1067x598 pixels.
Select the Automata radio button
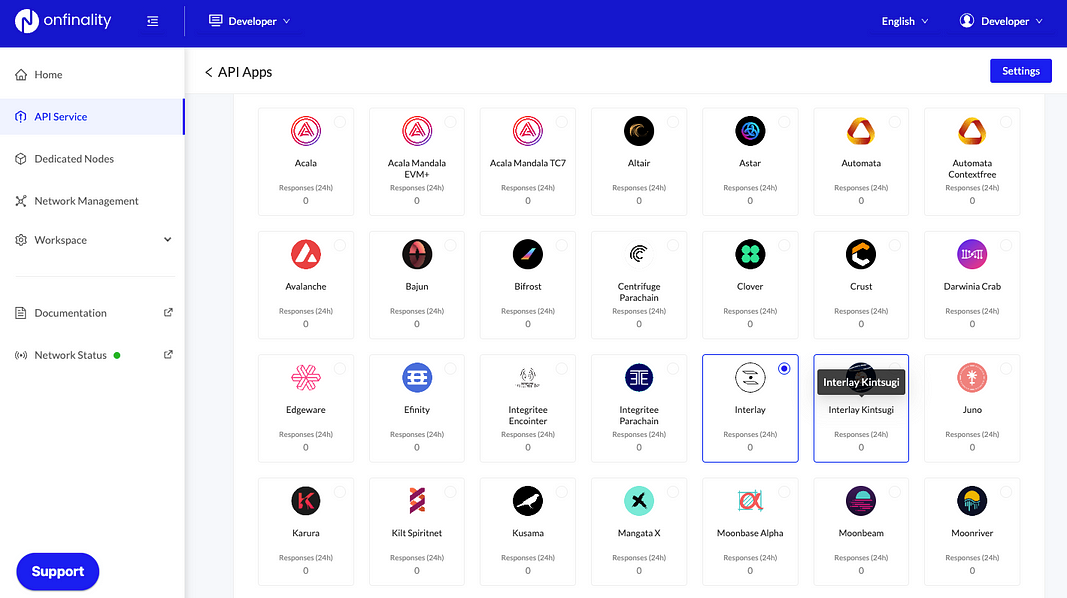pyautogui.click(x=895, y=122)
